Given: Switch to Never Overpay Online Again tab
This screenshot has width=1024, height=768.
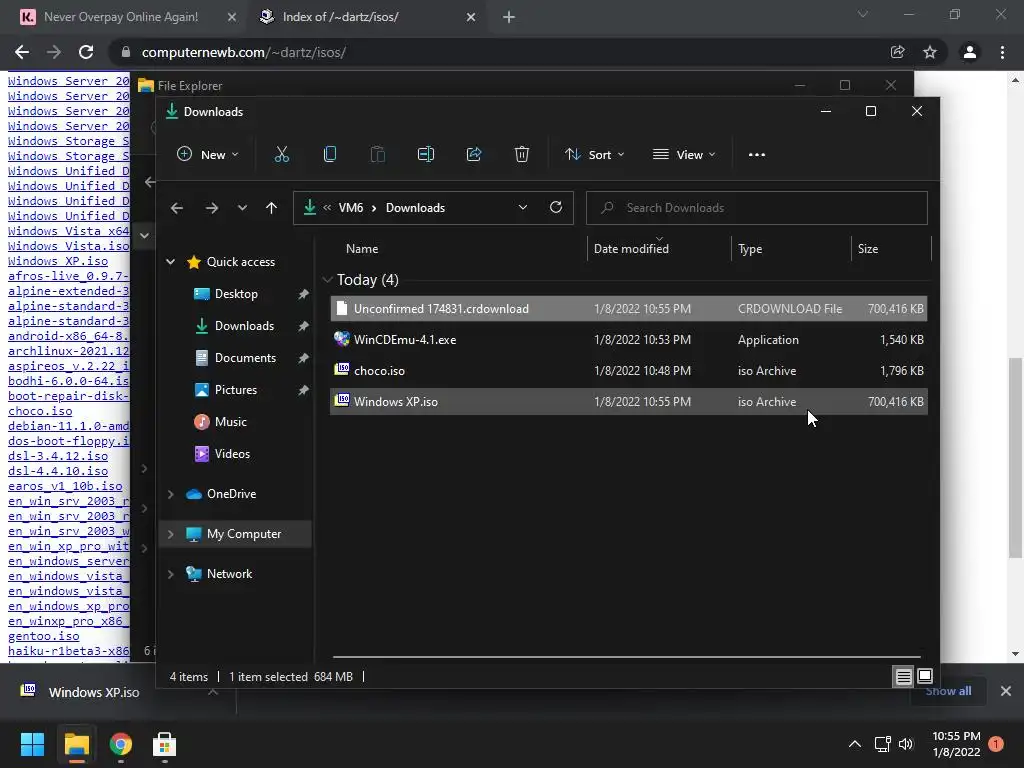Looking at the screenshot, I should [121, 17].
